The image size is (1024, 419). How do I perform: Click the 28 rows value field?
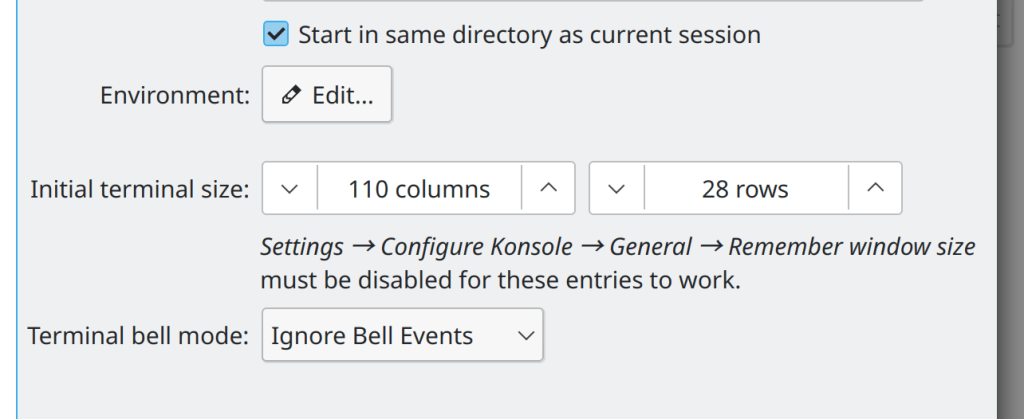click(x=745, y=189)
